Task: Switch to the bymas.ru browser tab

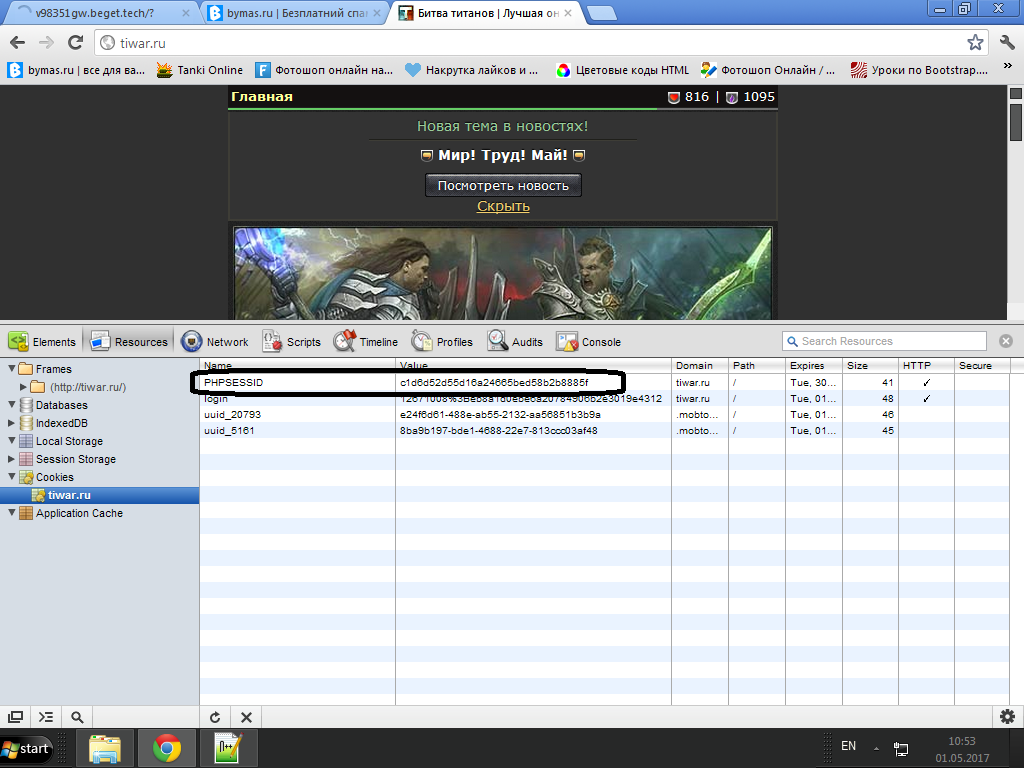Action: [x=290, y=13]
